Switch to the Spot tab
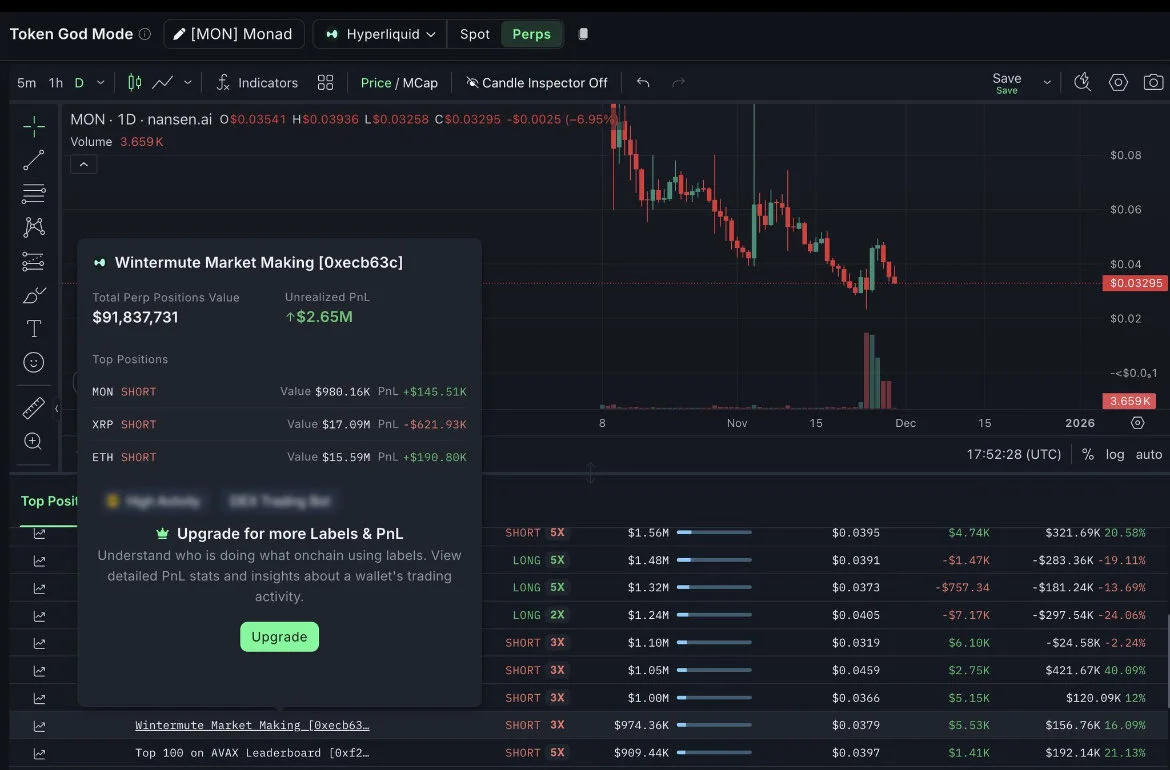Screen dimensions: 1170x770 474,34
